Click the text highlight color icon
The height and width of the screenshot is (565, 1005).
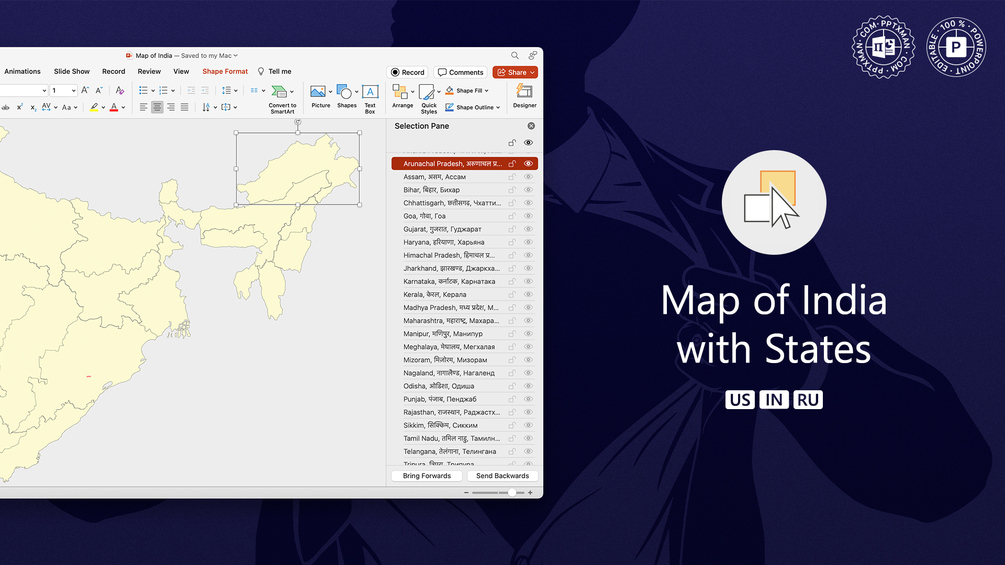[x=94, y=107]
